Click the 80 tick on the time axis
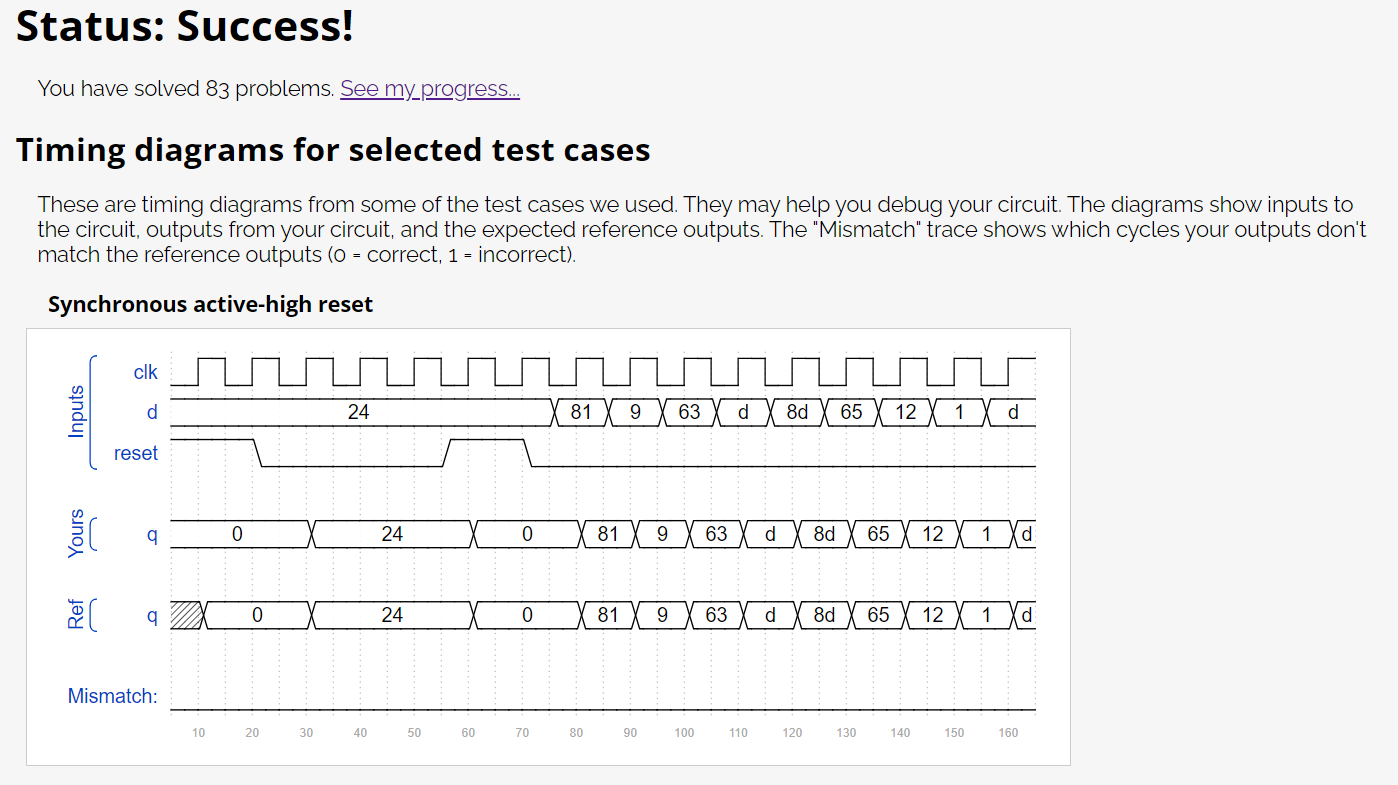This screenshot has height=785, width=1398. pyautogui.click(x=576, y=733)
